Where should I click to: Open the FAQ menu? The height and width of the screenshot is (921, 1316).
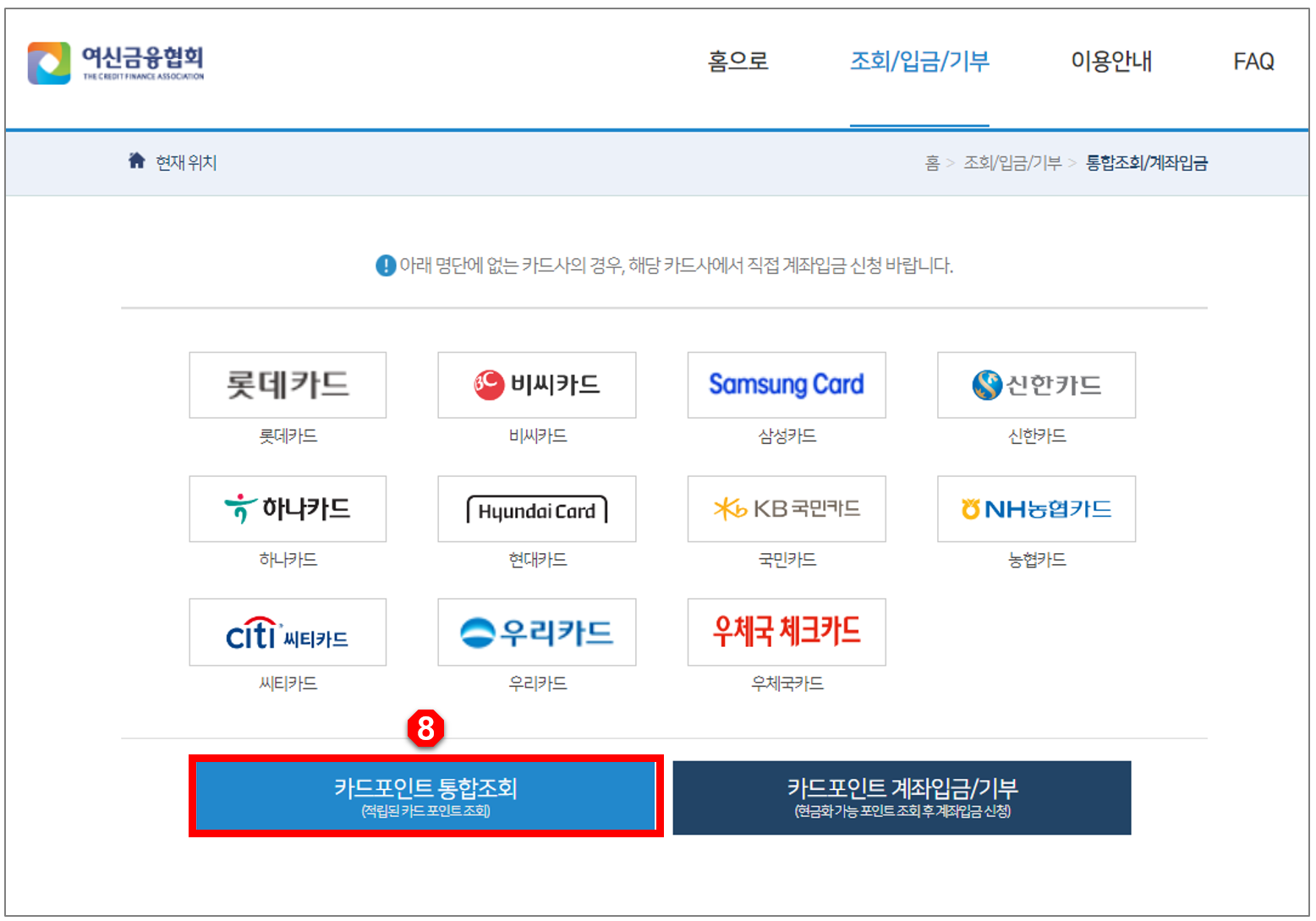pyautogui.click(x=1253, y=62)
